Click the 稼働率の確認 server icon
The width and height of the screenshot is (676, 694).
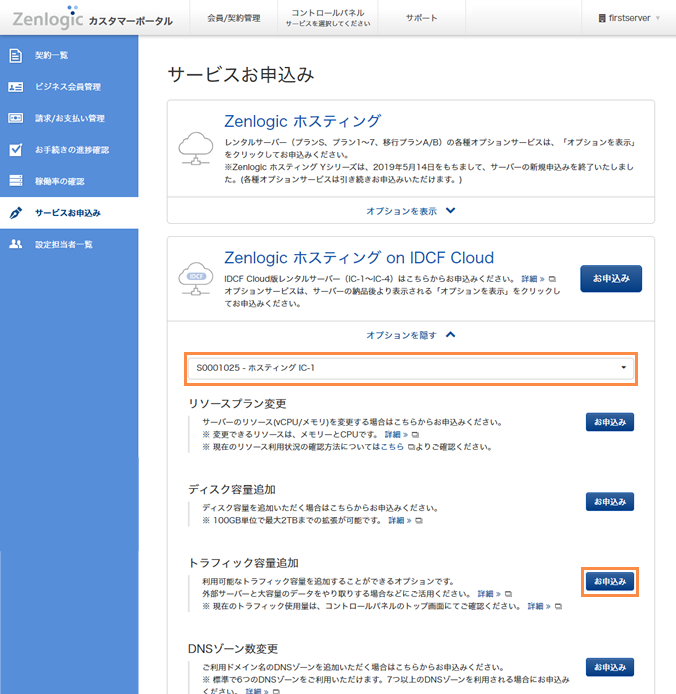coord(15,181)
